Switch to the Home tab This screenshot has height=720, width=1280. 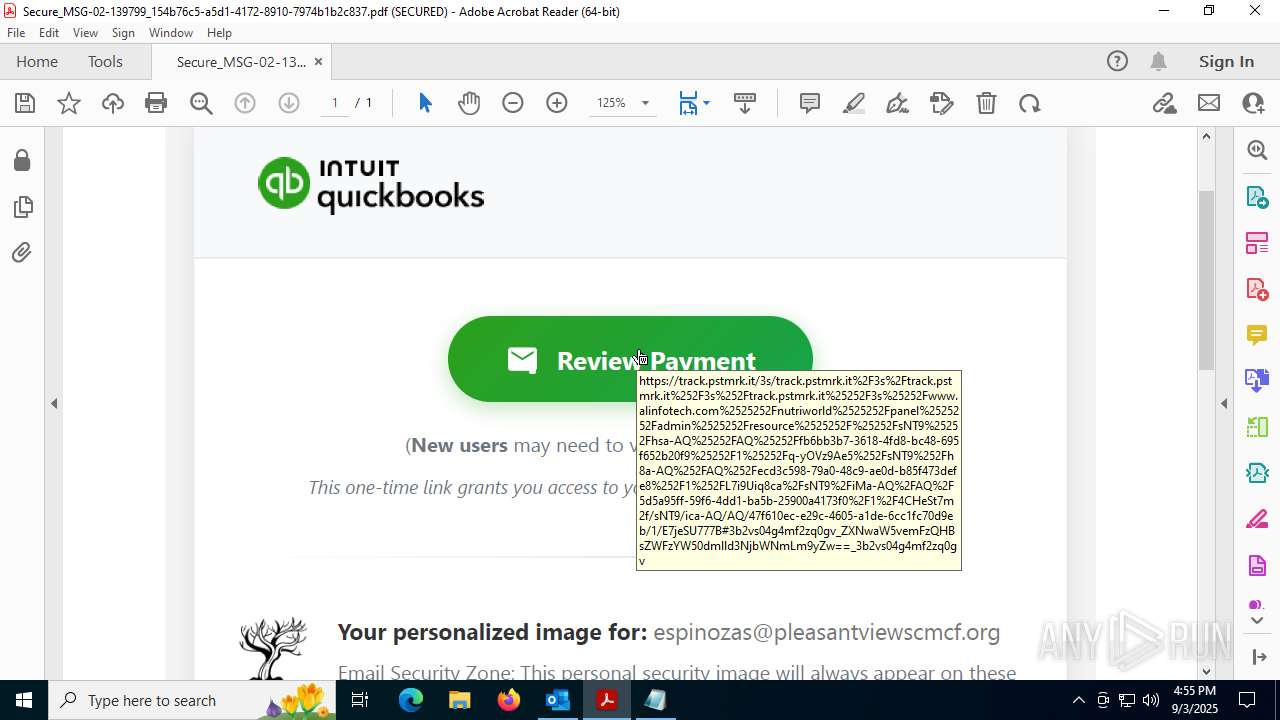click(37, 62)
